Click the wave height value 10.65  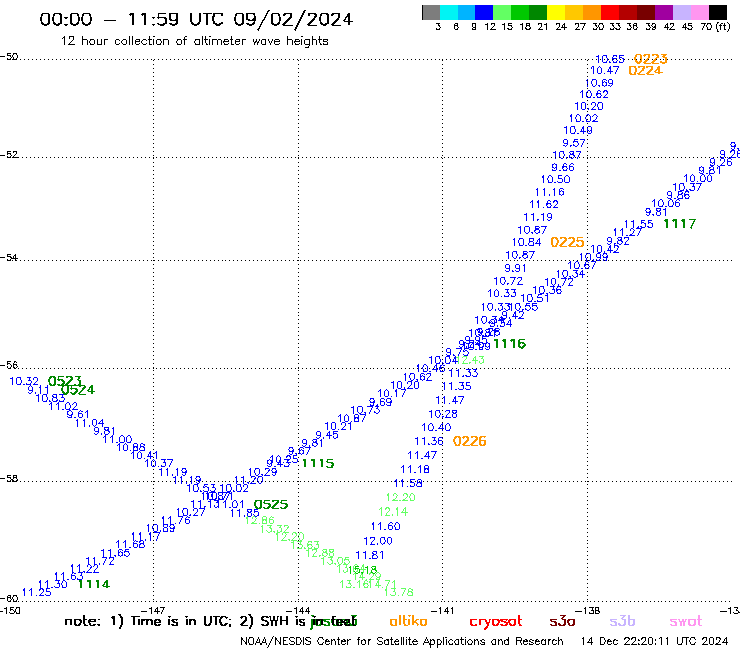(610, 59)
